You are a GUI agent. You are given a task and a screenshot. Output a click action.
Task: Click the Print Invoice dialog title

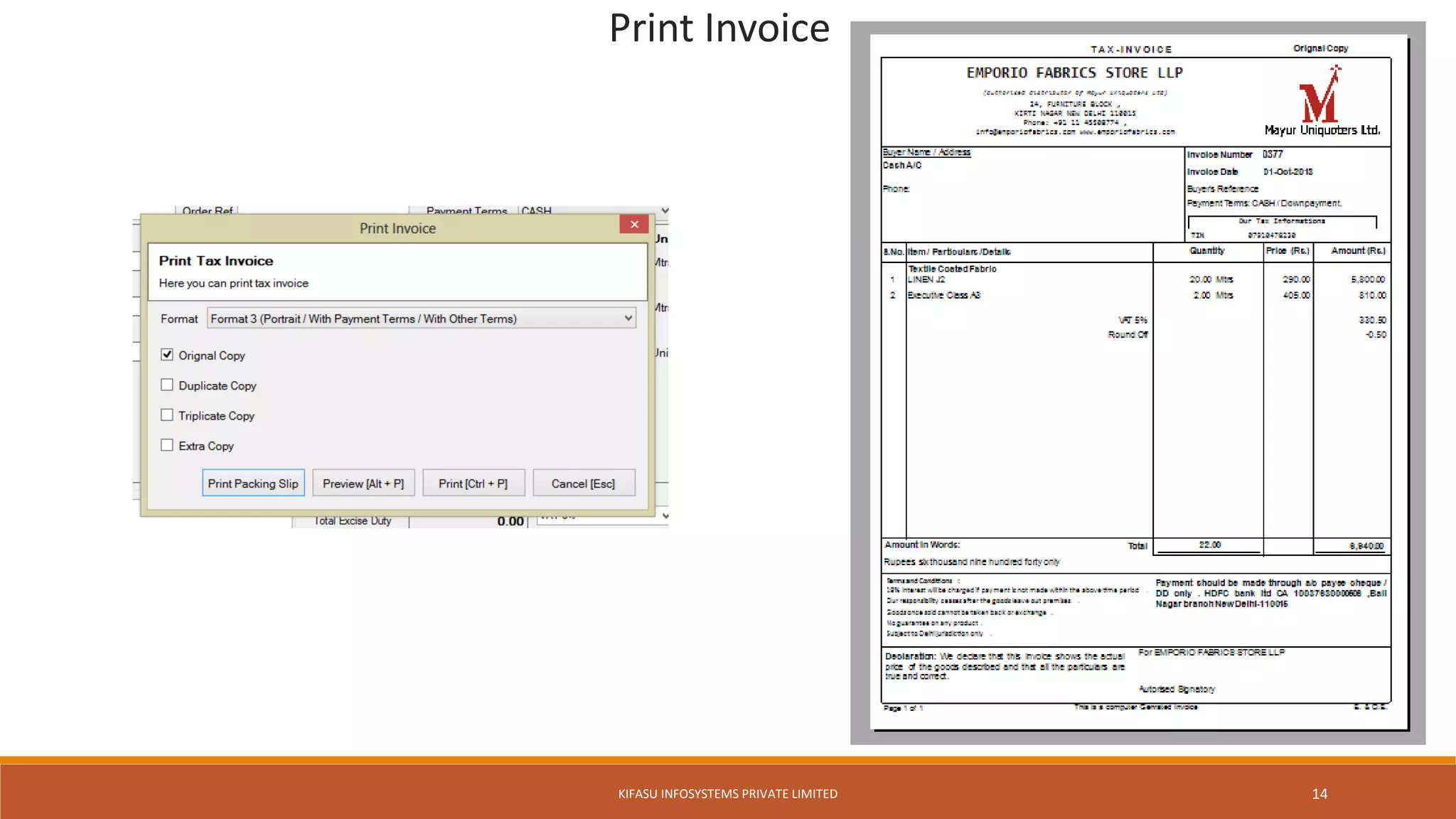397,228
